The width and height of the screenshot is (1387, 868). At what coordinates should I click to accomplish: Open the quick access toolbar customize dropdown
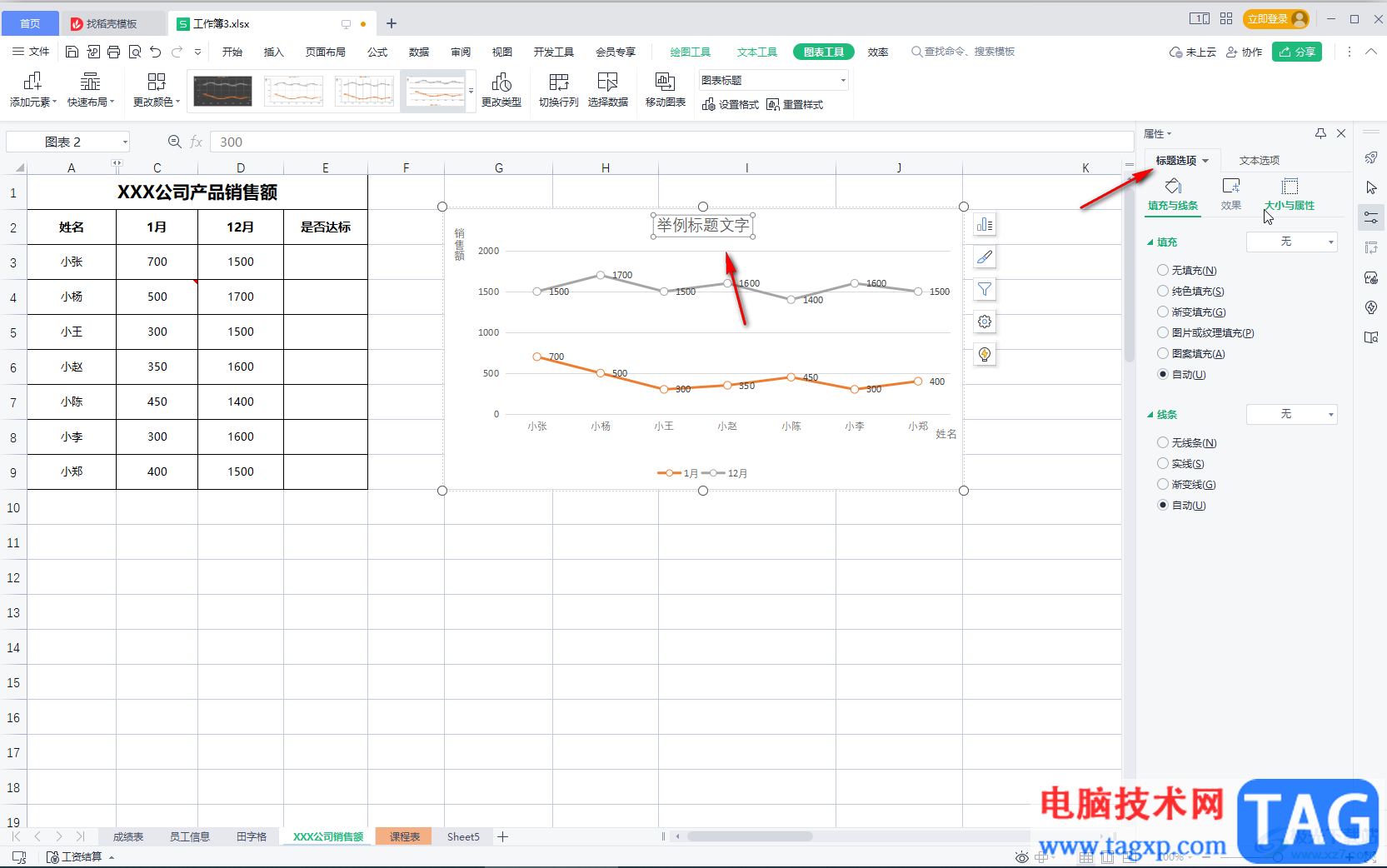pos(197,52)
